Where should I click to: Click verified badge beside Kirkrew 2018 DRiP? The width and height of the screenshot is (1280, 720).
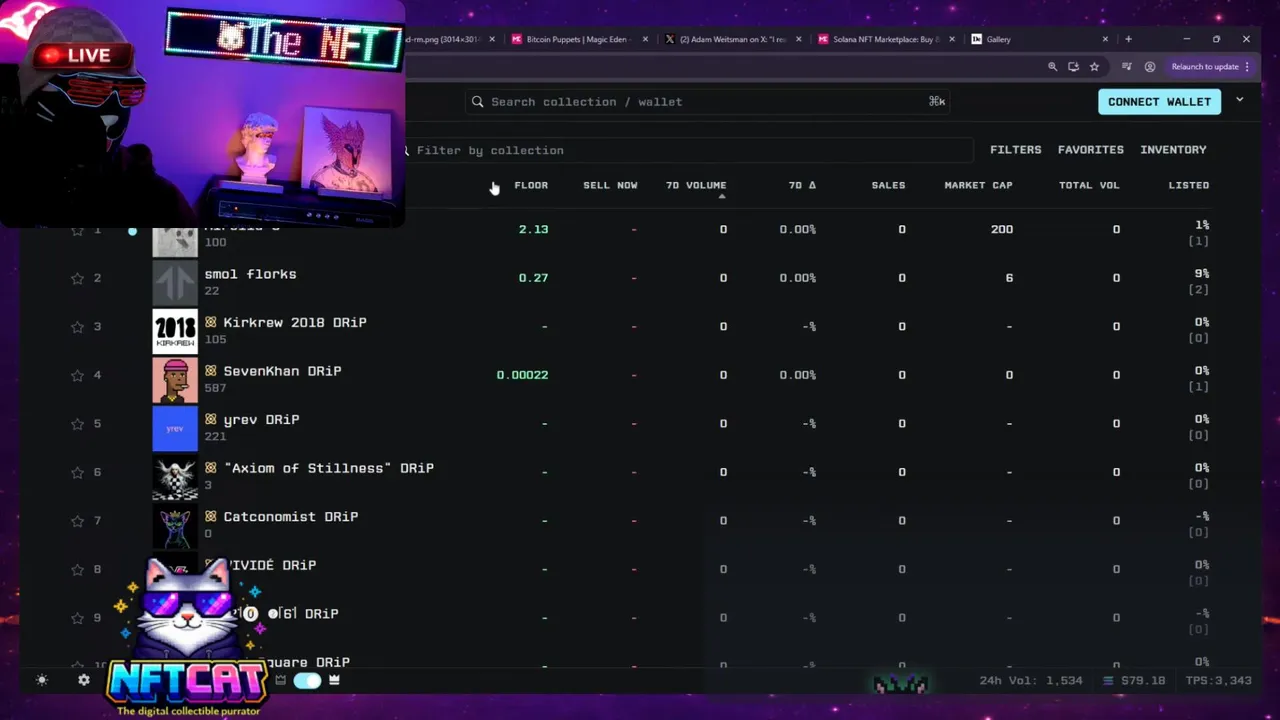point(211,322)
